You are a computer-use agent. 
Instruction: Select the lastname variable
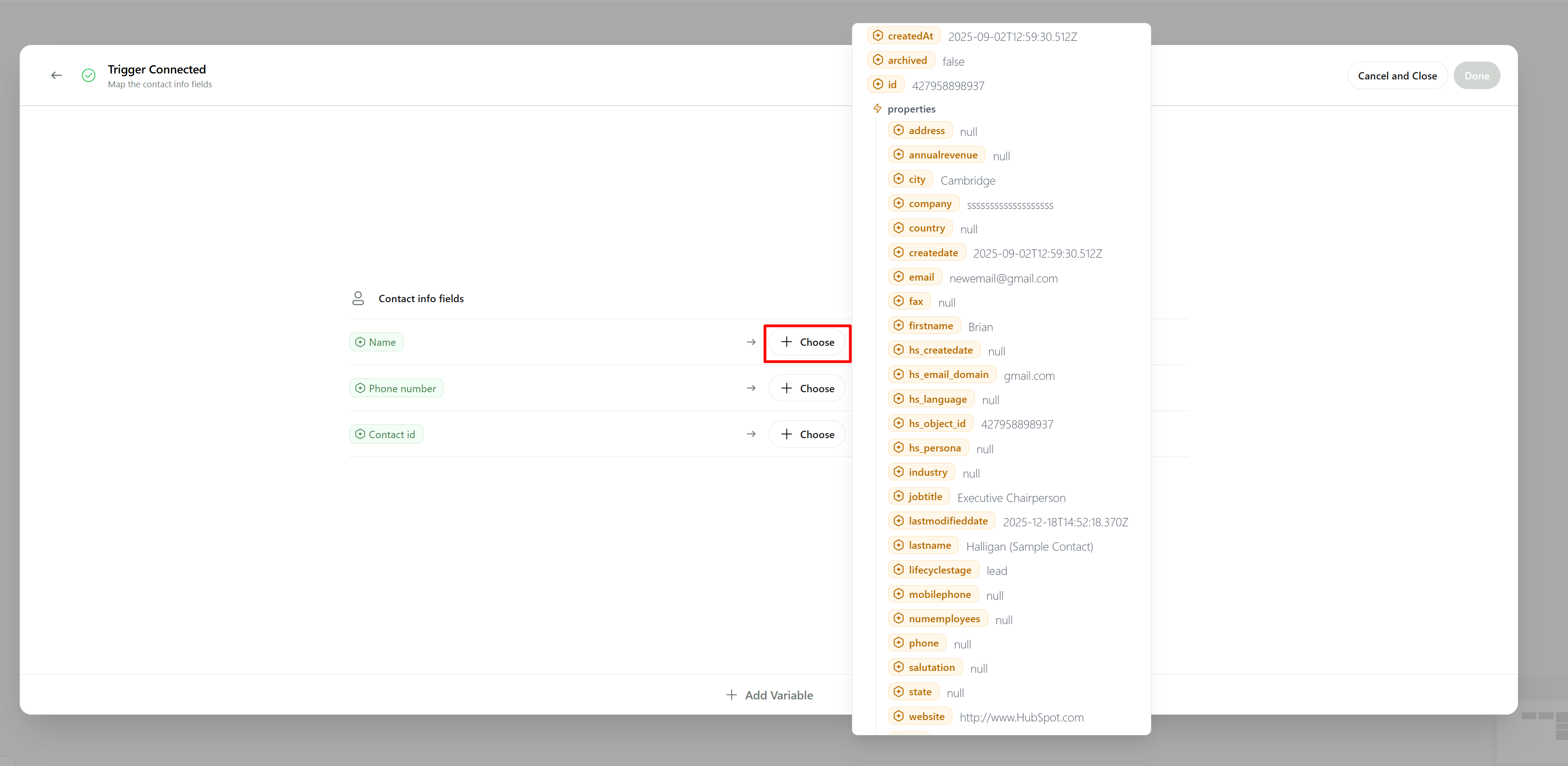pos(924,546)
